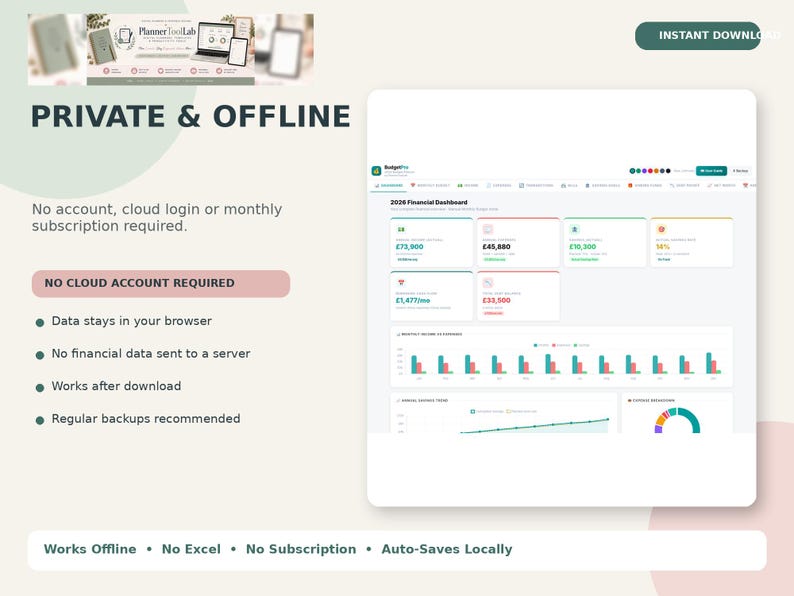The height and width of the screenshot is (596, 794).
Task: Click 'Data stays in your browser' text
Action: (132, 321)
